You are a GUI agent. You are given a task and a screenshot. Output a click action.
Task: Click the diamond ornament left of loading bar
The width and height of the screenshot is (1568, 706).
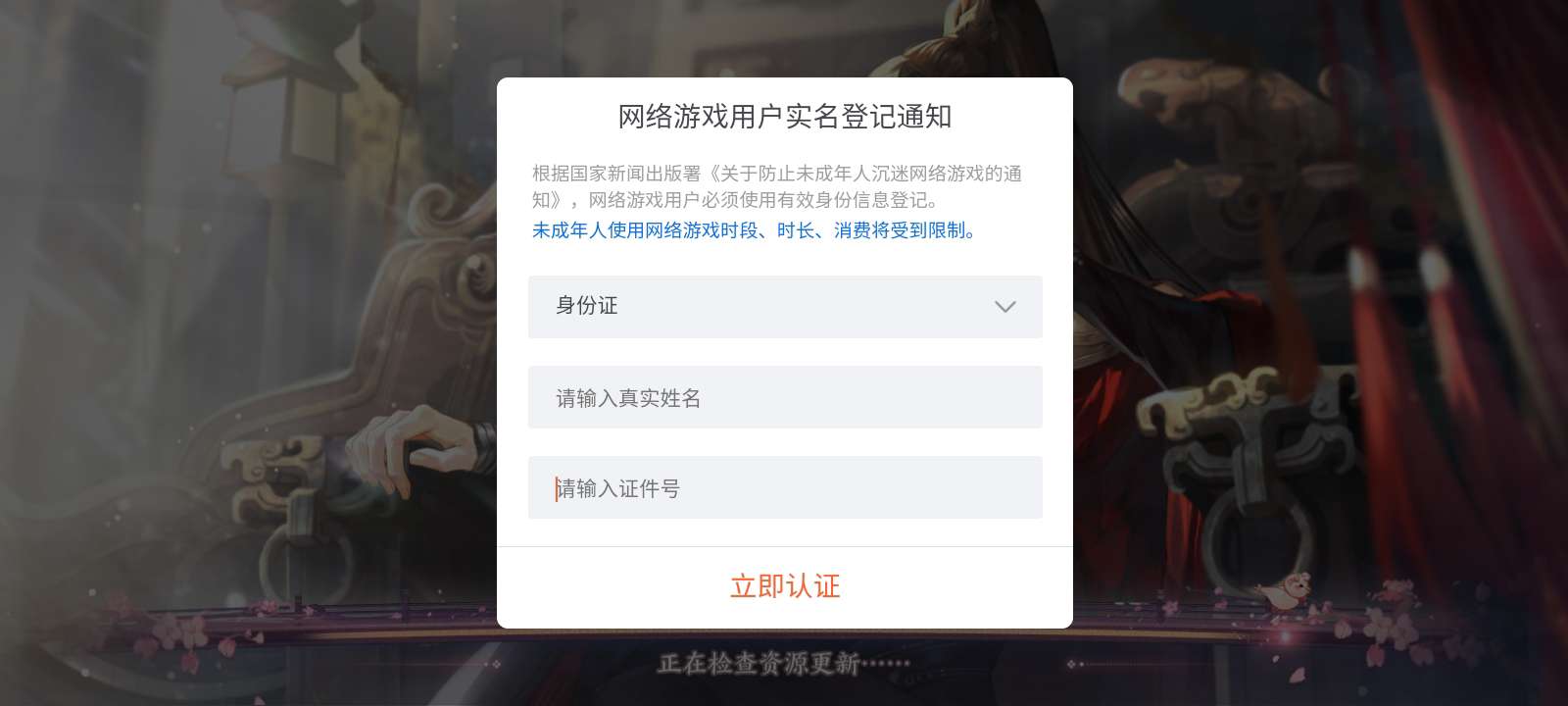(x=497, y=665)
